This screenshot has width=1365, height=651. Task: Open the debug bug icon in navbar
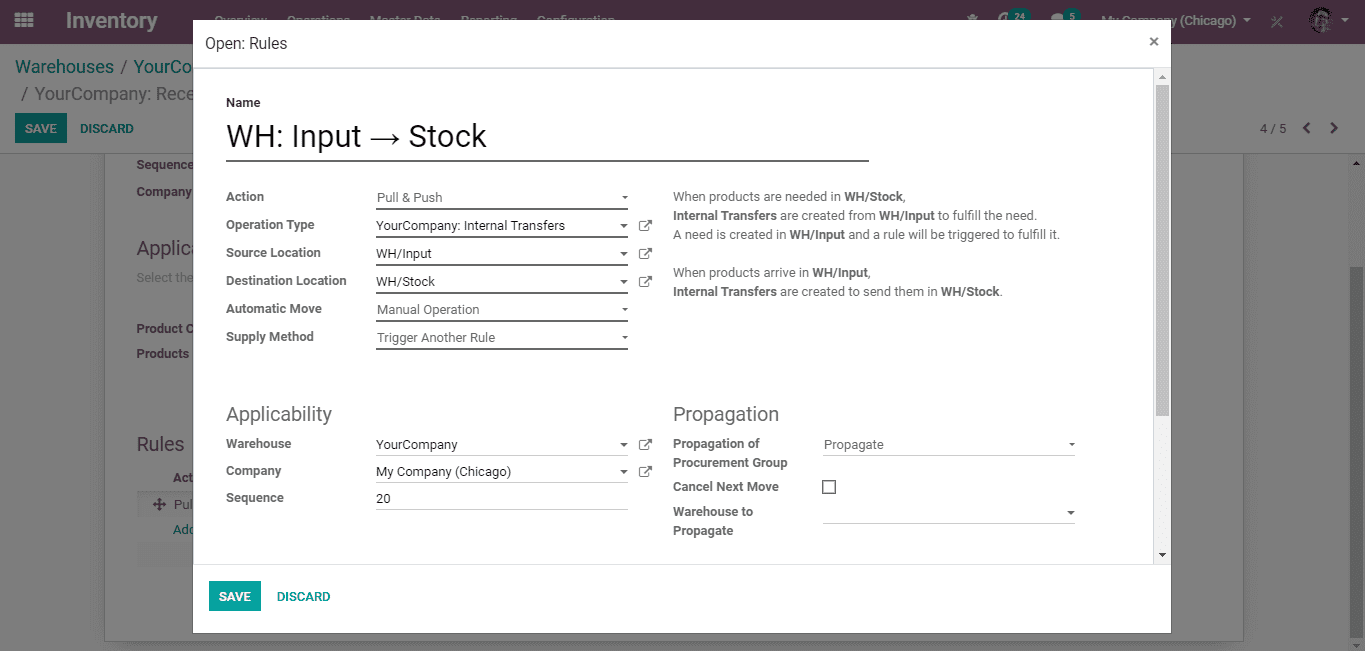(972, 20)
